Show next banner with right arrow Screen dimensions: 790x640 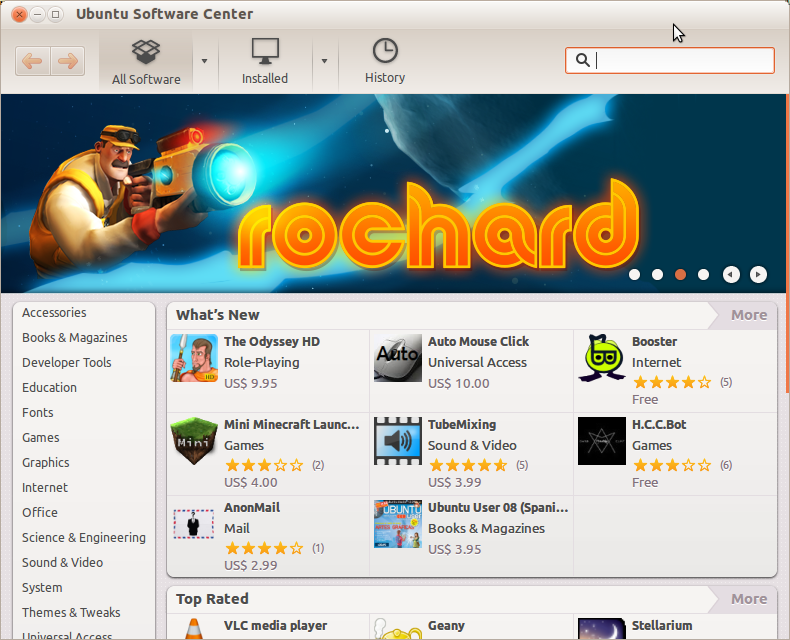[x=758, y=274]
